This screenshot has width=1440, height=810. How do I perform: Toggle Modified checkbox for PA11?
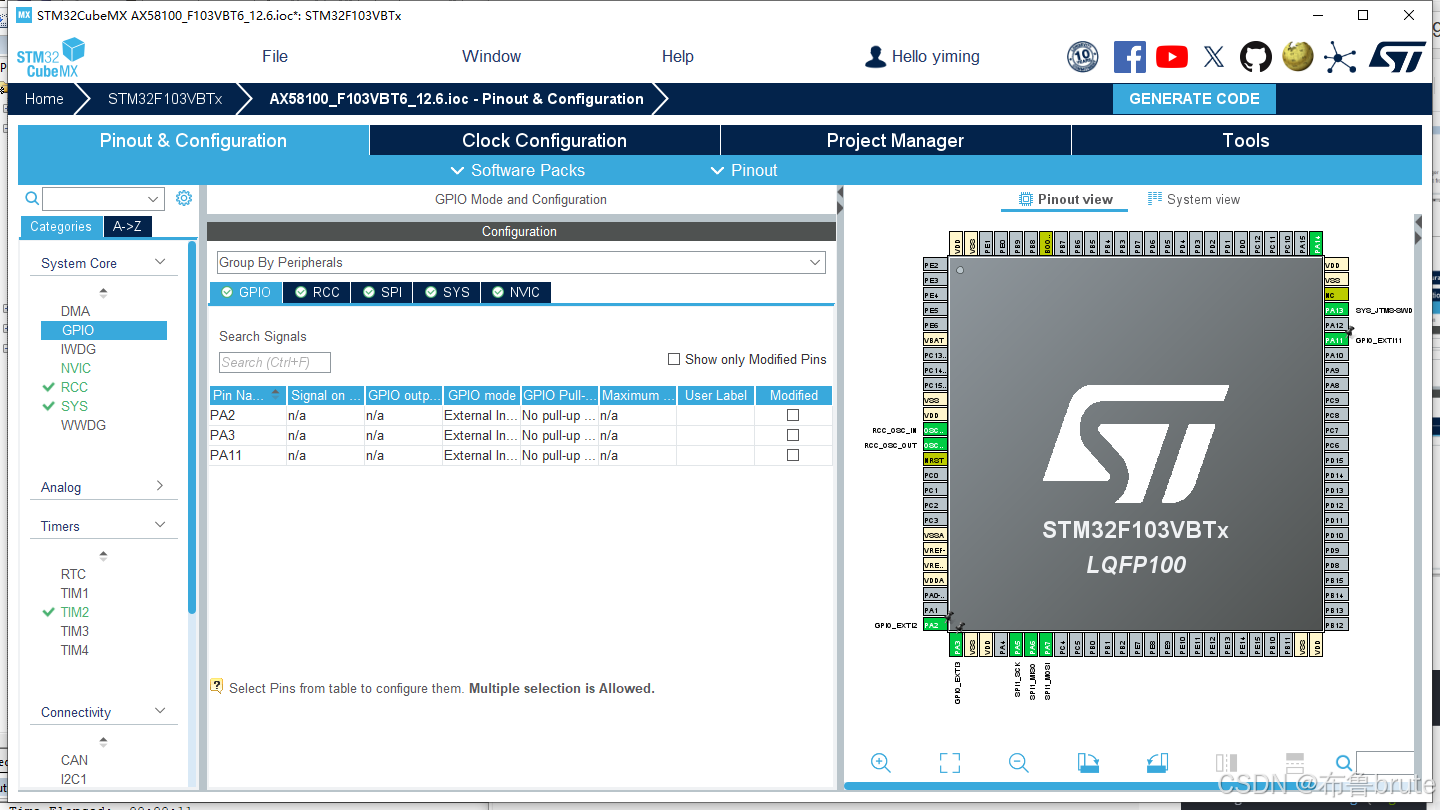[793, 455]
